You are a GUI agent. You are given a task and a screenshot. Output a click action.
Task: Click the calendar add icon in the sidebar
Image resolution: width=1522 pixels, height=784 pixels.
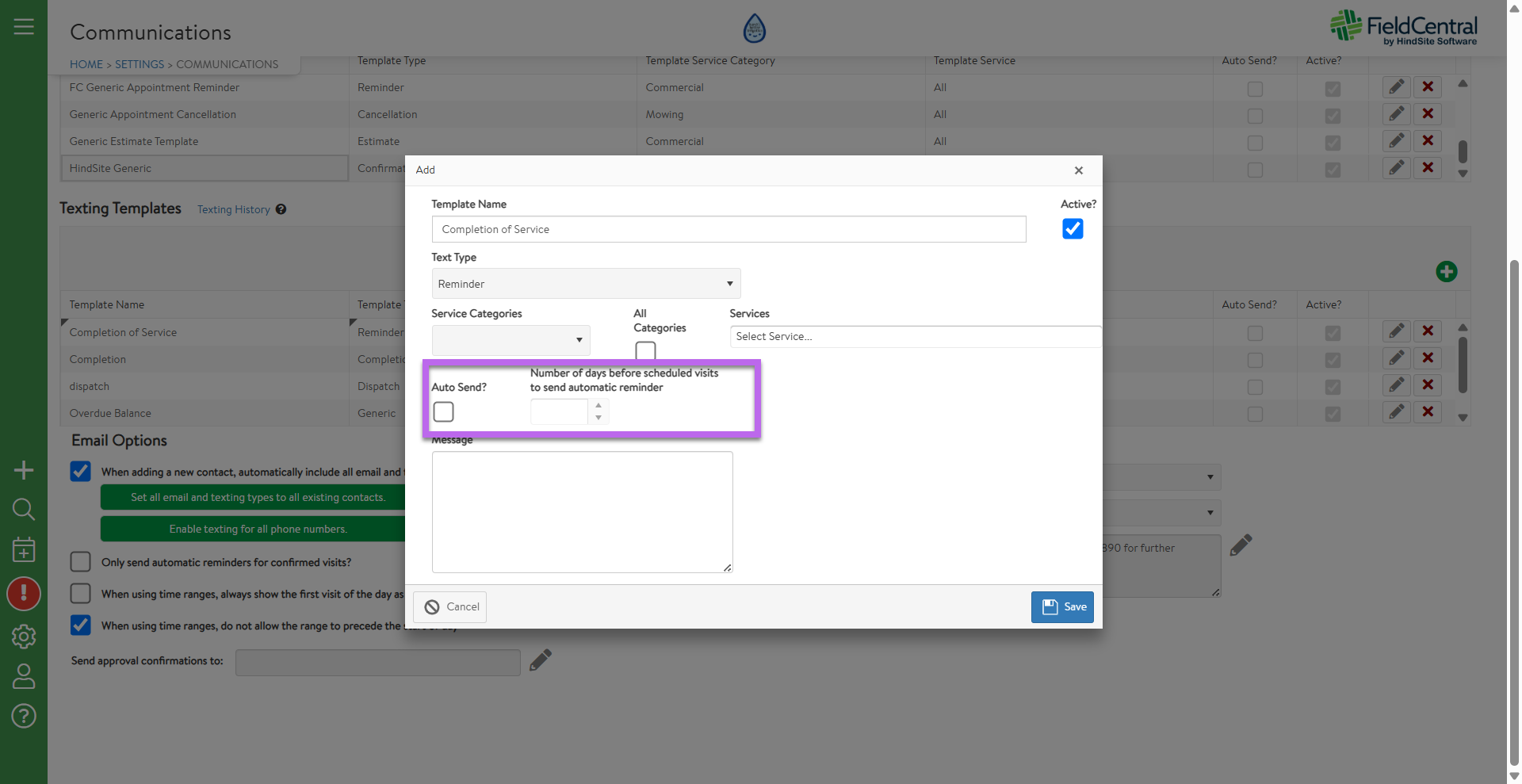pyautogui.click(x=24, y=549)
